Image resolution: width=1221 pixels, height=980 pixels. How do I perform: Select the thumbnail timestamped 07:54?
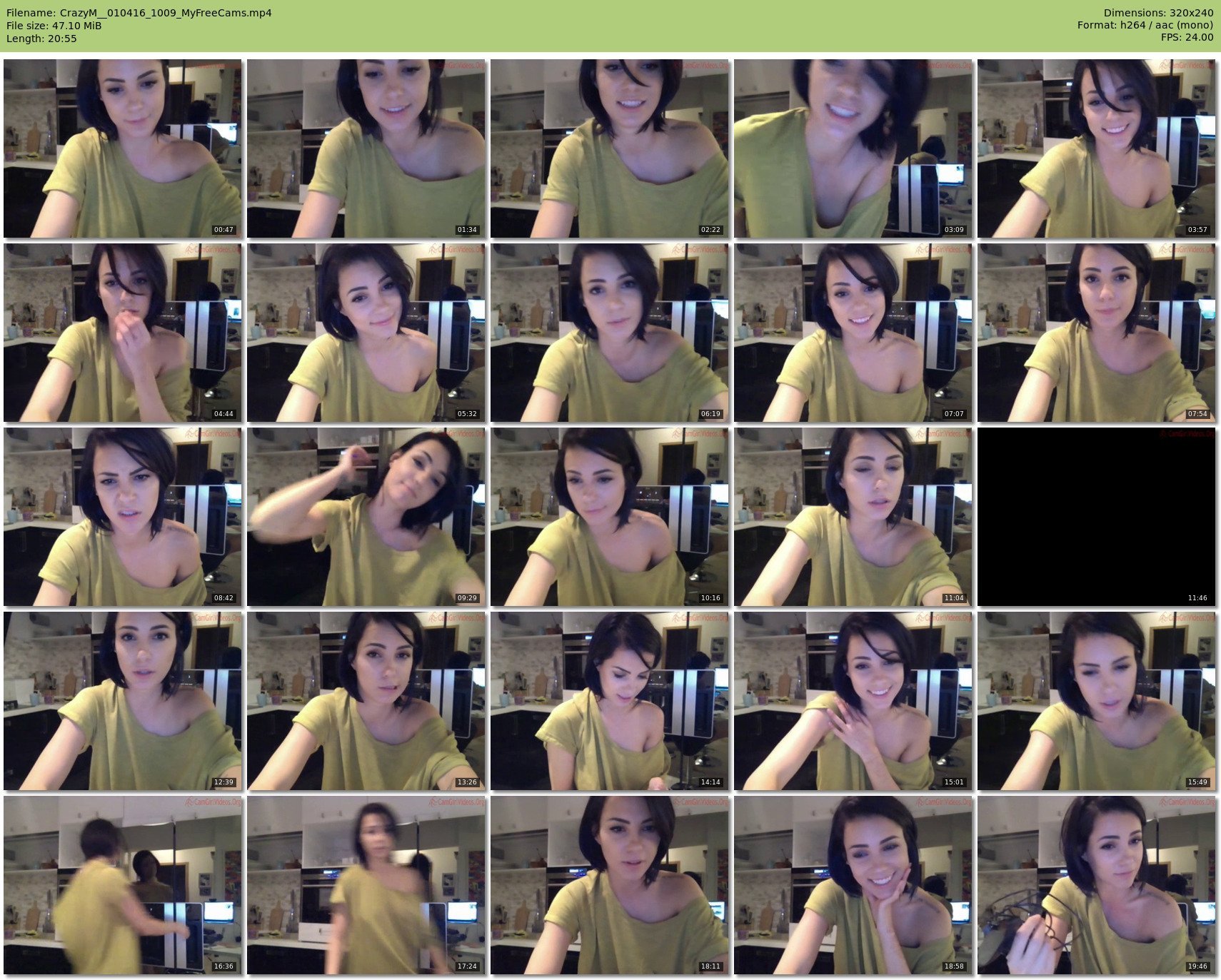(x=1097, y=333)
